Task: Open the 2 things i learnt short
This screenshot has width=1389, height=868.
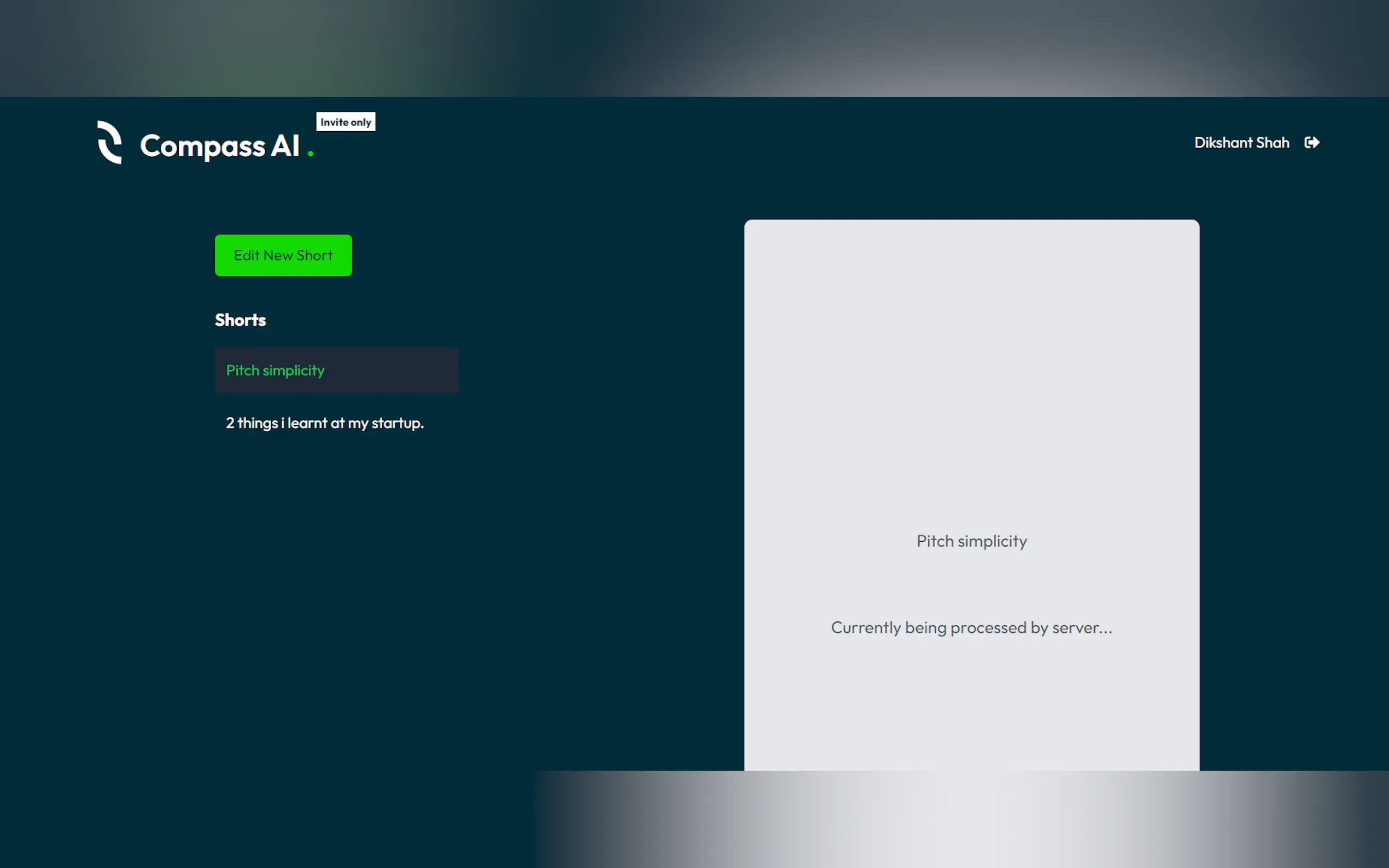Action: 324,423
